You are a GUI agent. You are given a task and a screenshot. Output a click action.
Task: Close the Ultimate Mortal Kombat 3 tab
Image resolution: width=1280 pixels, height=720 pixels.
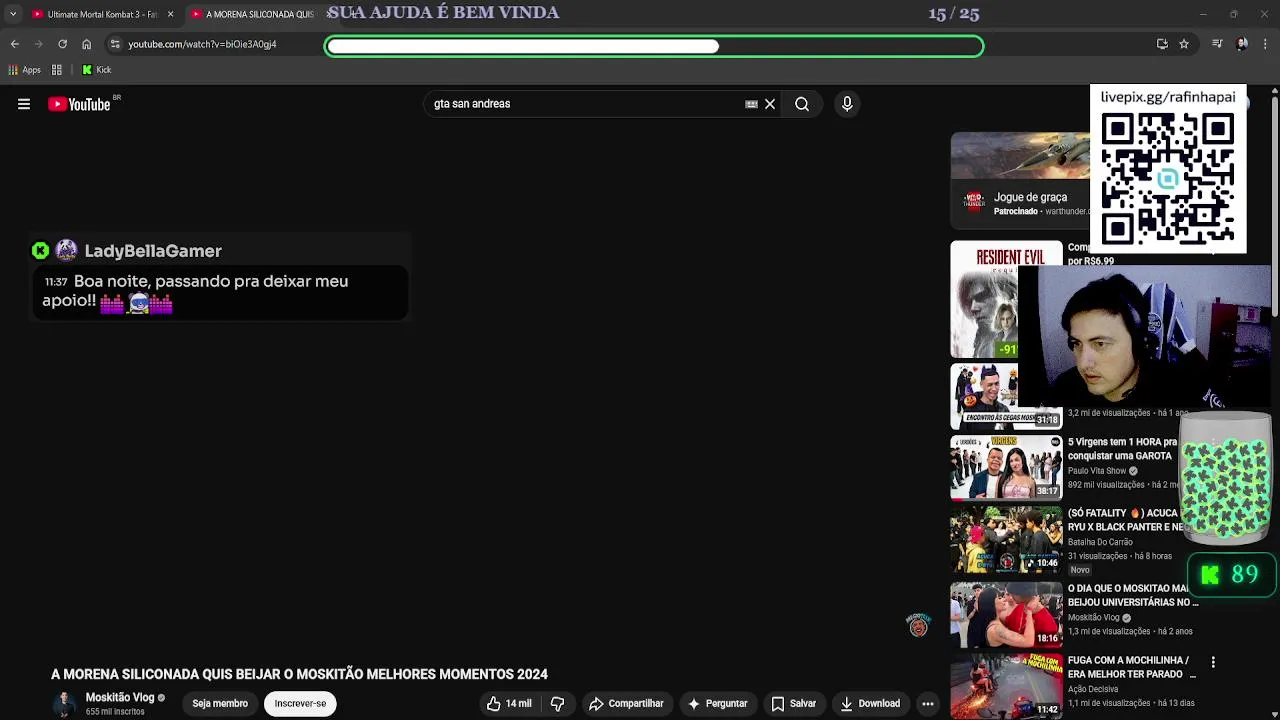coord(170,14)
